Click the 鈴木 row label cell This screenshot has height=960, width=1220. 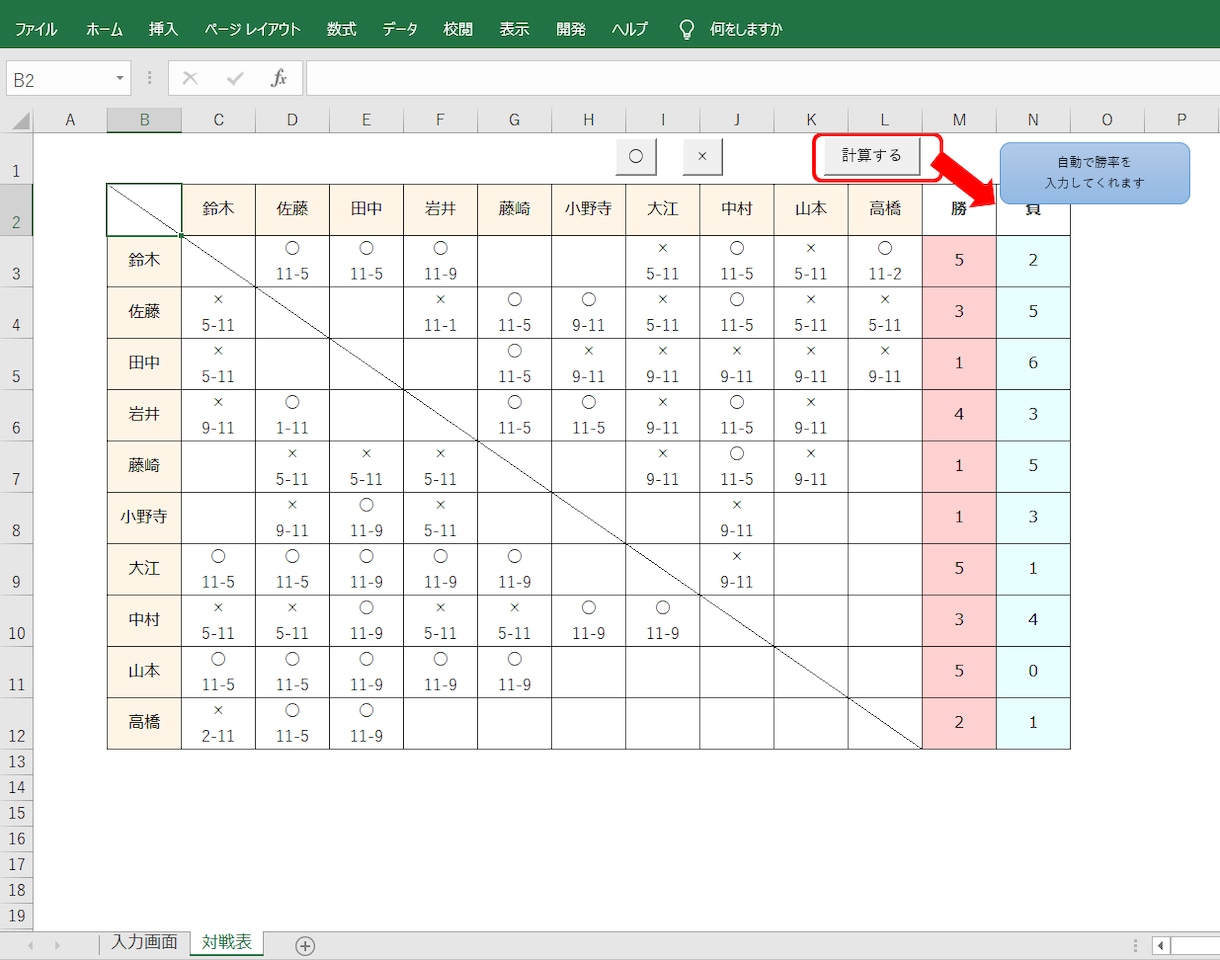coord(144,261)
